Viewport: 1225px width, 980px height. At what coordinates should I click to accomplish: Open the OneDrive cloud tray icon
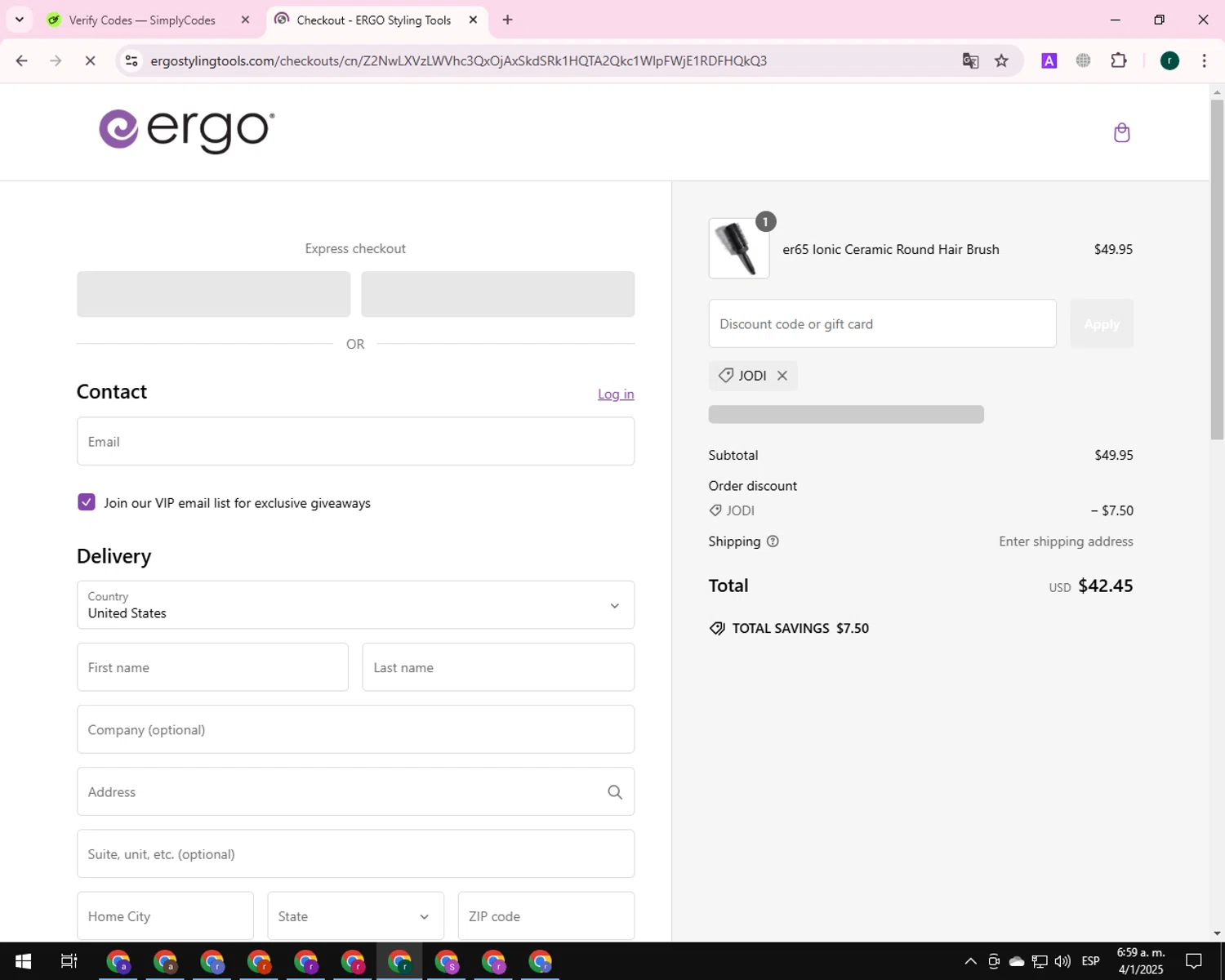click(x=1017, y=961)
